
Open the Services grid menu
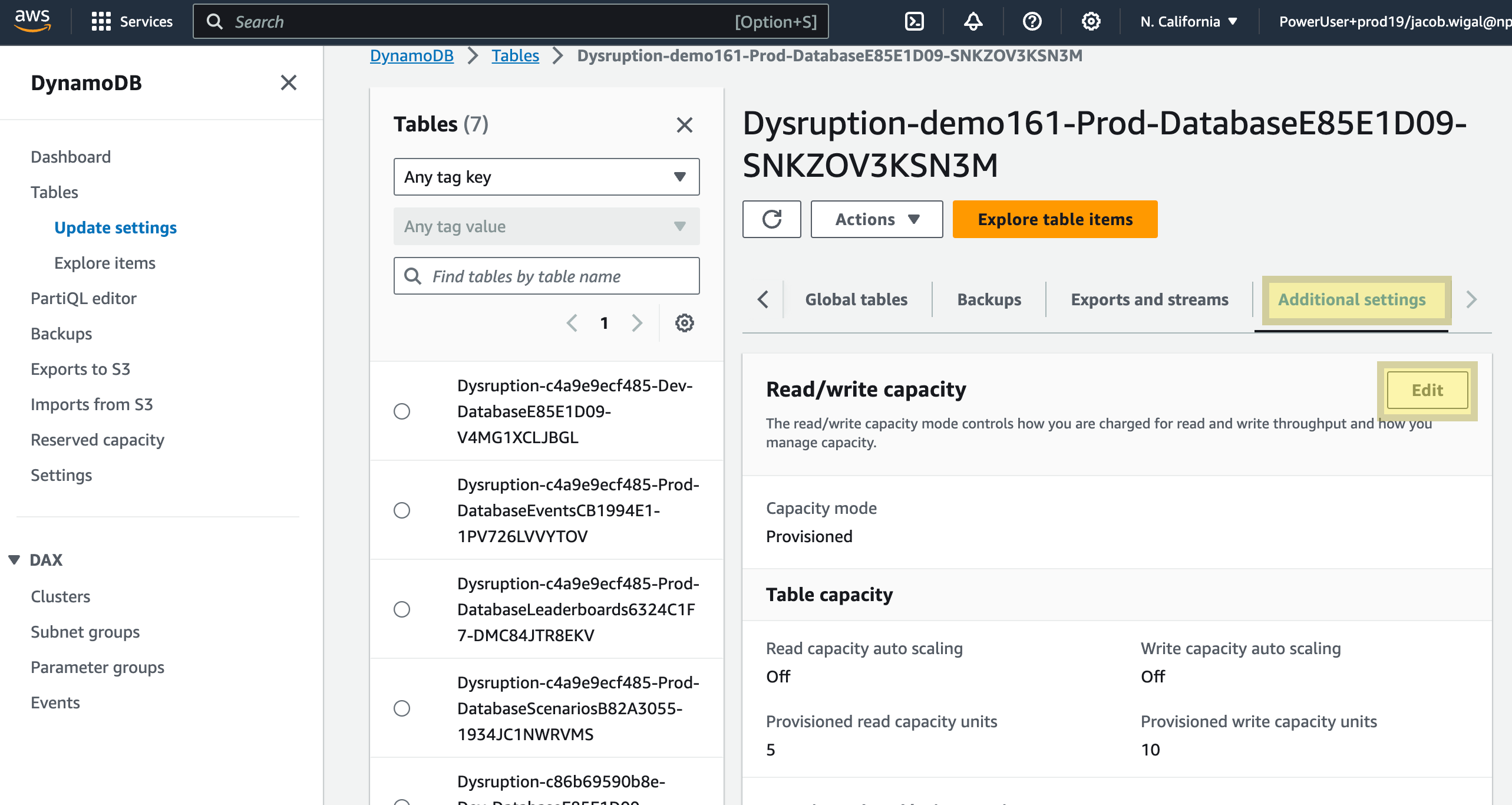coord(101,22)
